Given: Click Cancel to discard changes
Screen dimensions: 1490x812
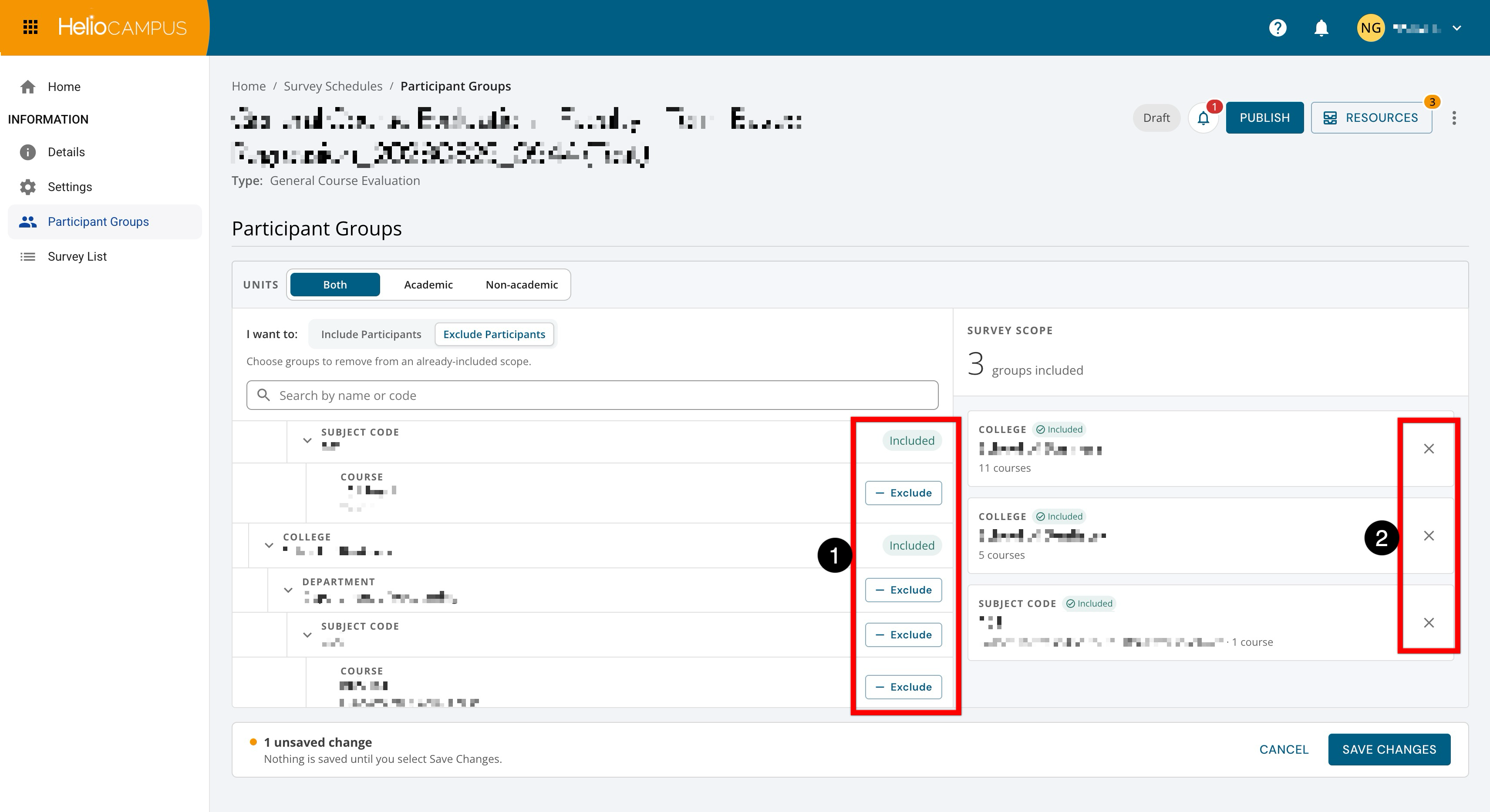Looking at the screenshot, I should [x=1284, y=750].
